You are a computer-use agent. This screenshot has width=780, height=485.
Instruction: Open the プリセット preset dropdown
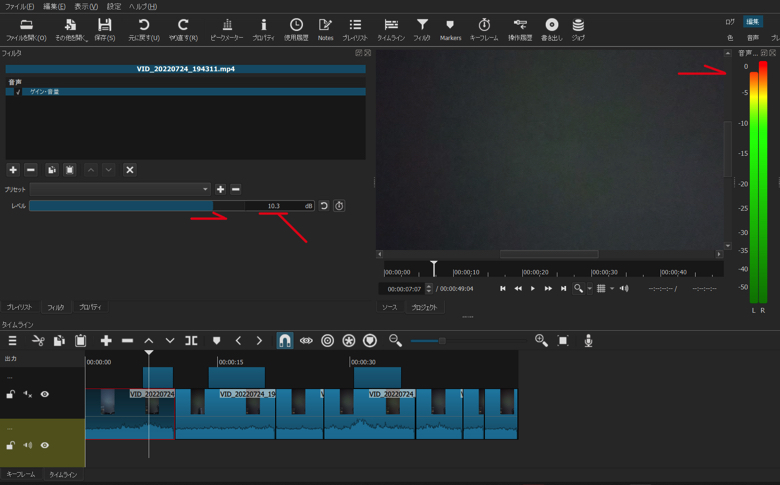click(x=120, y=189)
